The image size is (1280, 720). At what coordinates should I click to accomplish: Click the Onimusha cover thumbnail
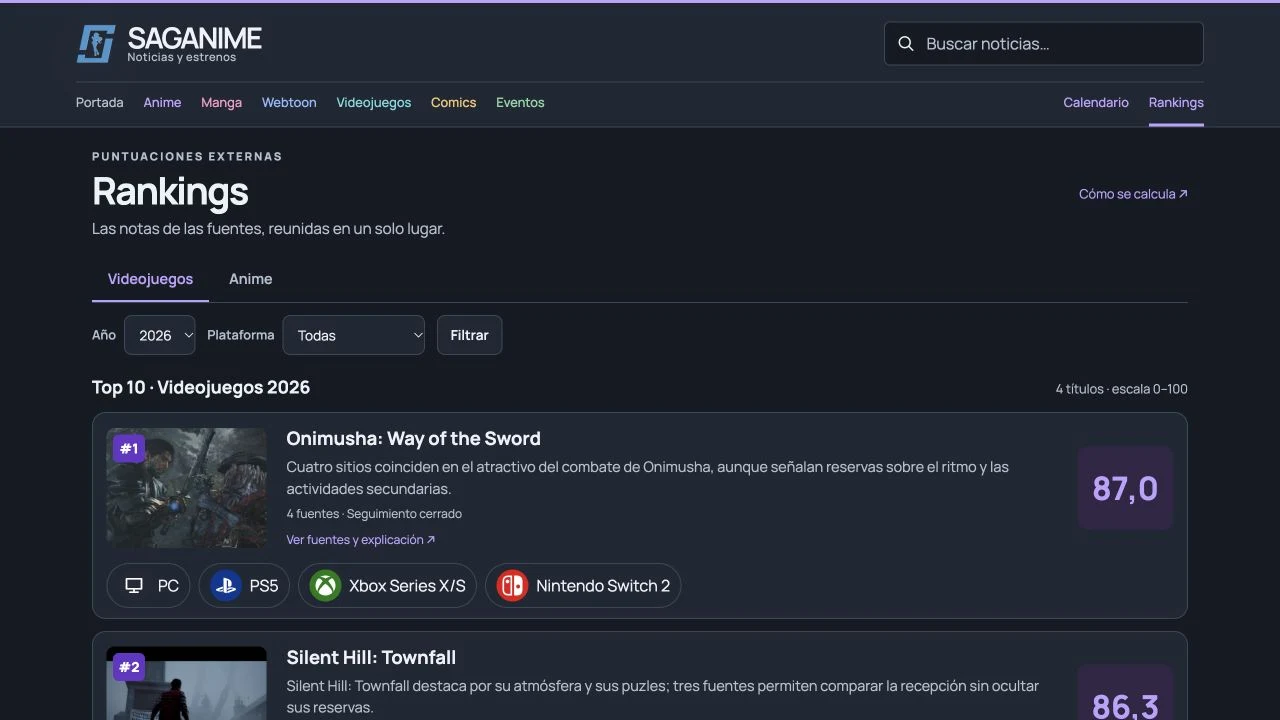click(187, 488)
